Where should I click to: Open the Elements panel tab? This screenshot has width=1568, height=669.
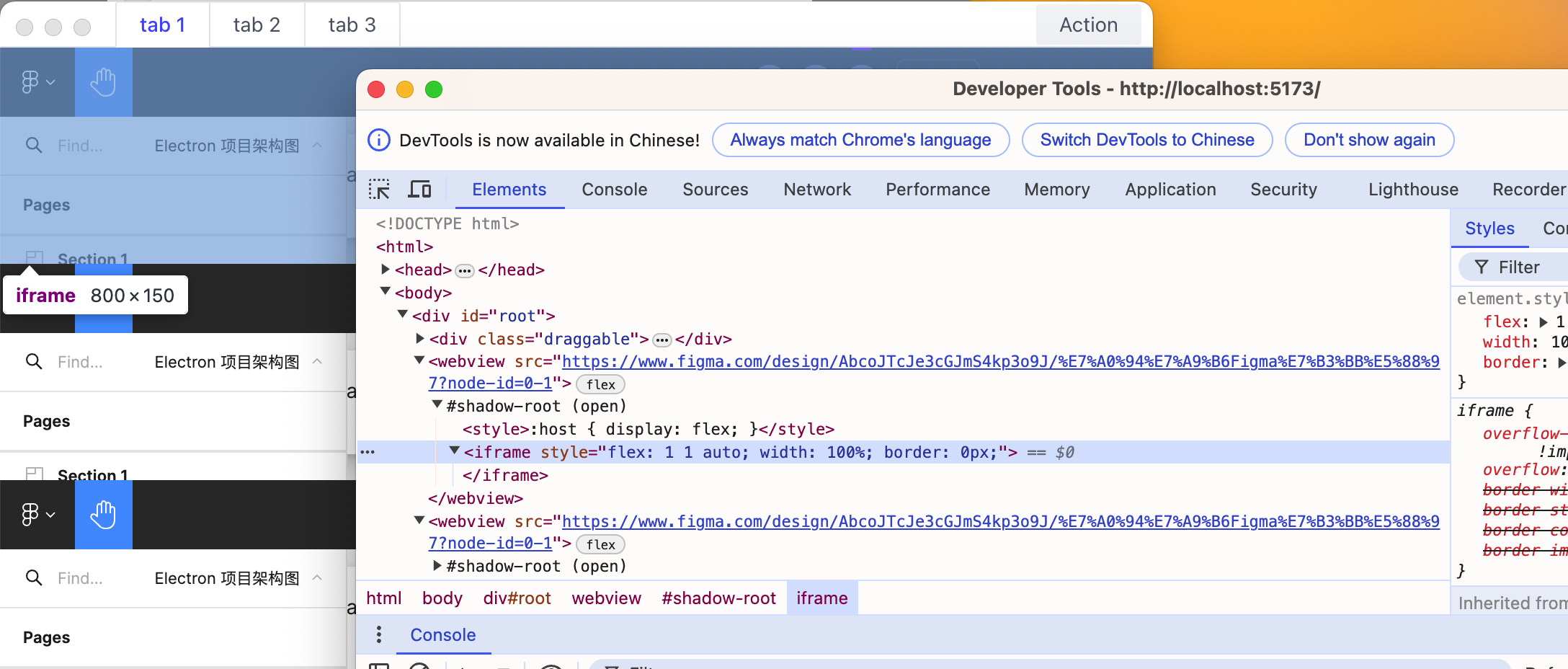tap(509, 190)
